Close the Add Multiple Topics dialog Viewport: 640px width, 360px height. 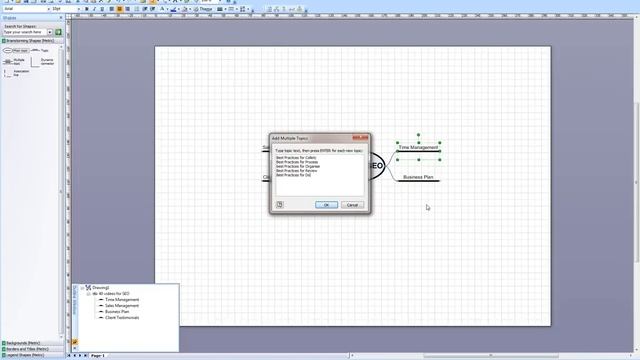(360, 138)
